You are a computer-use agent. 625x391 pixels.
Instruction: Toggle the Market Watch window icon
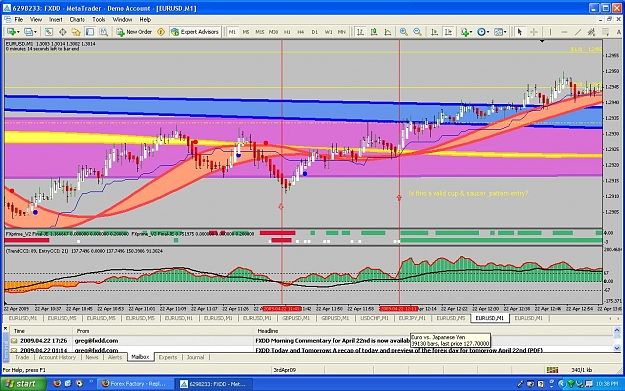click(x=49, y=32)
